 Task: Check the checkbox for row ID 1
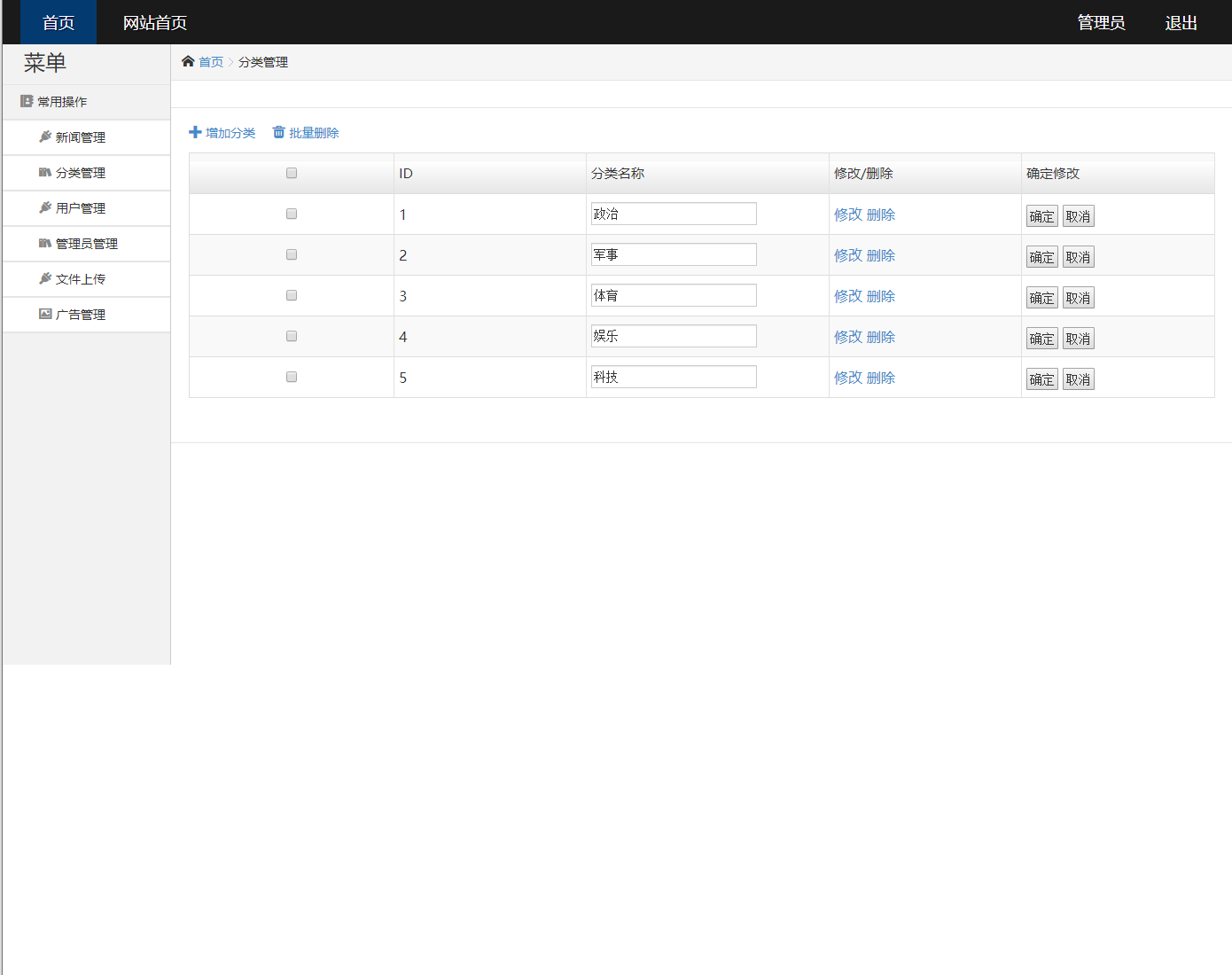[x=292, y=214]
